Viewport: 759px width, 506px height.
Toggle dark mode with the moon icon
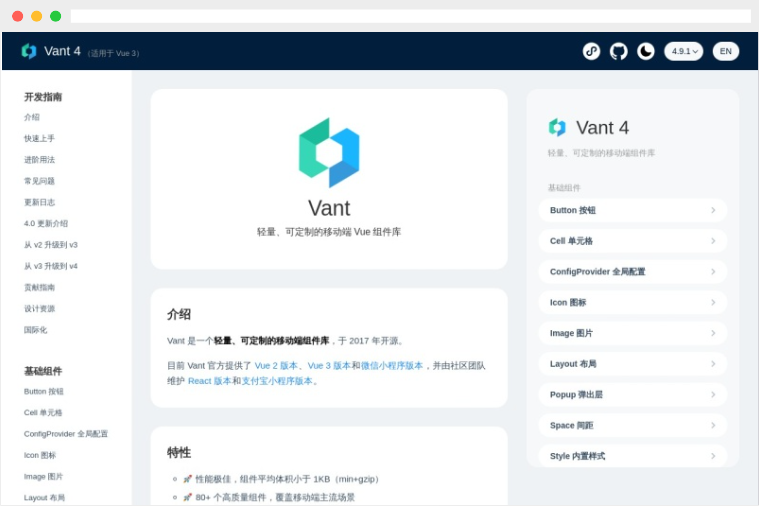646,51
